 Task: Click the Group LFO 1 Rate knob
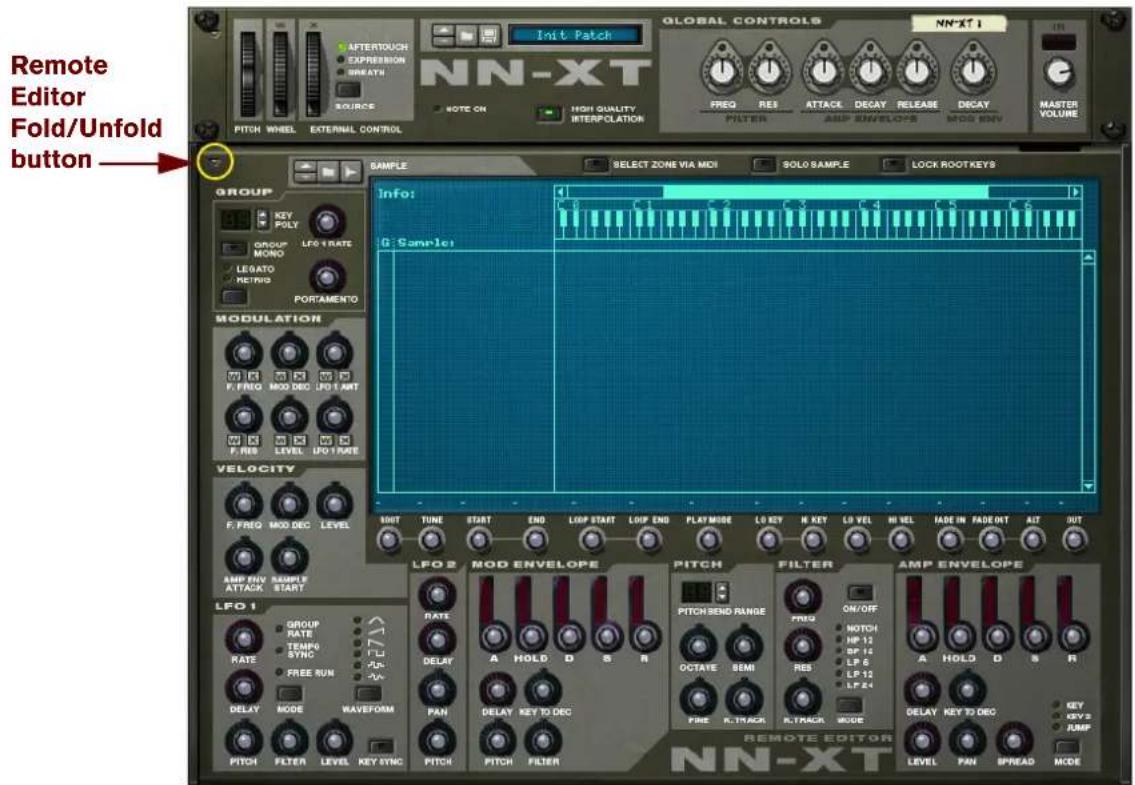(x=327, y=222)
